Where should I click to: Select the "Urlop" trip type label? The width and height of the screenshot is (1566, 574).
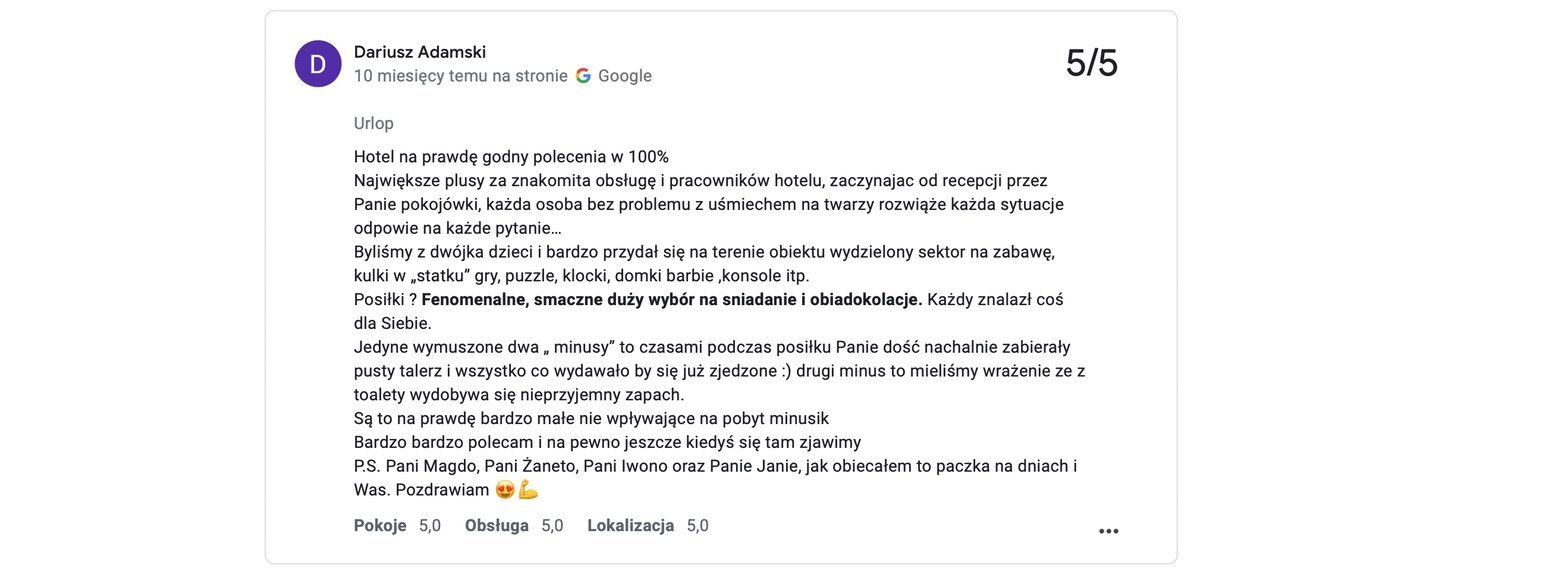[374, 123]
